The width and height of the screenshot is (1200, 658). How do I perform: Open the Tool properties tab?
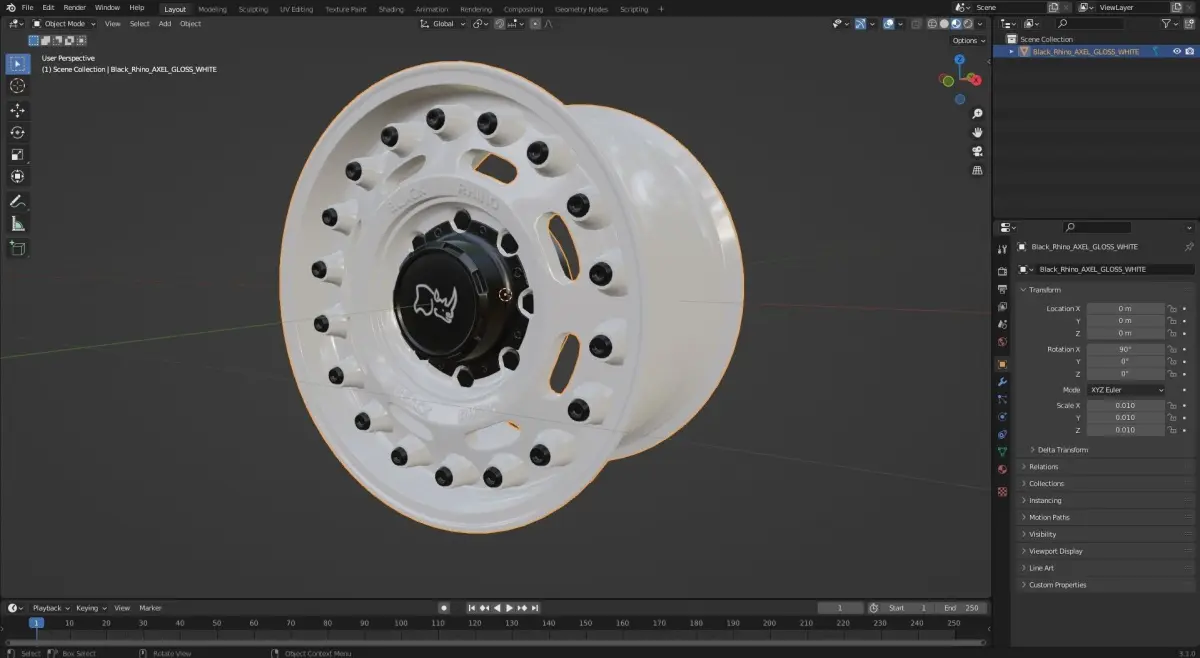pos(1002,249)
